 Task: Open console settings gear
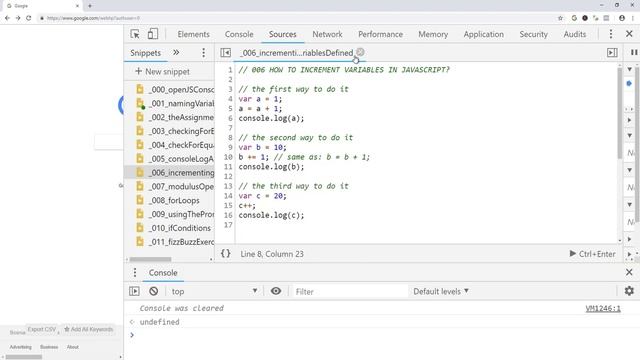[x=629, y=291]
